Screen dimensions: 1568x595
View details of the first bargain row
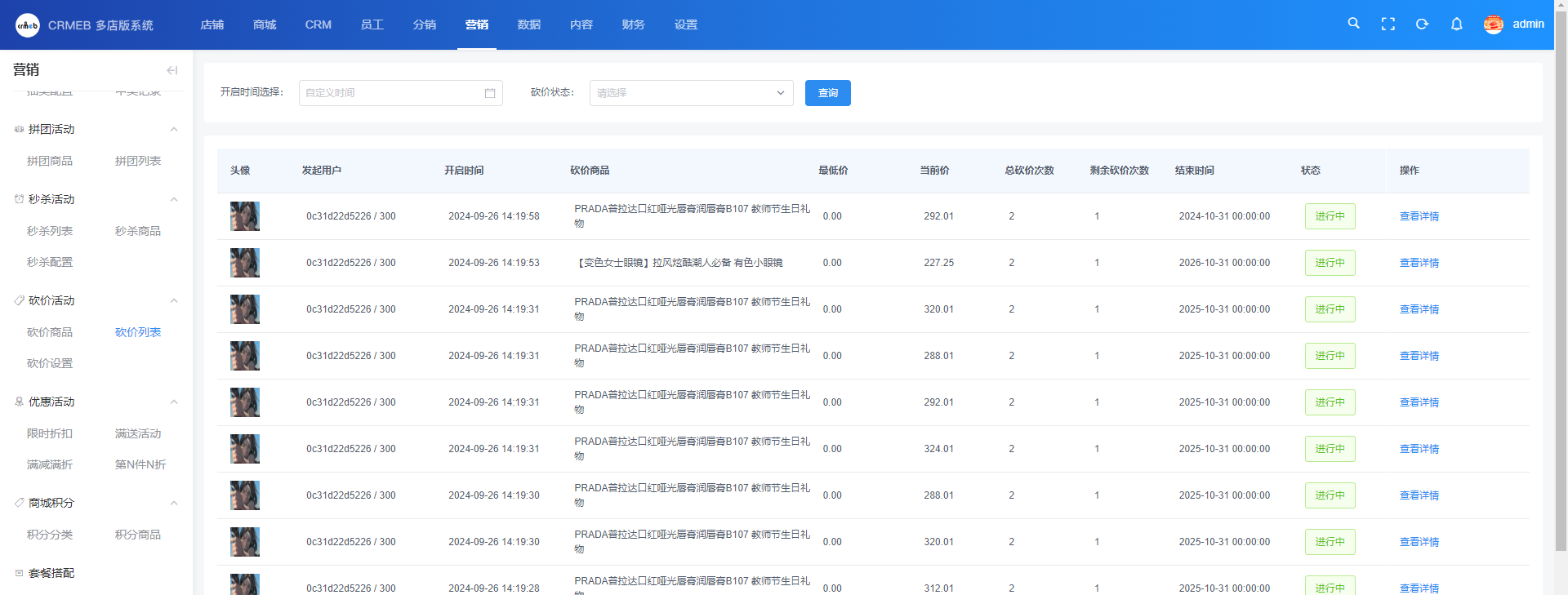1419,216
